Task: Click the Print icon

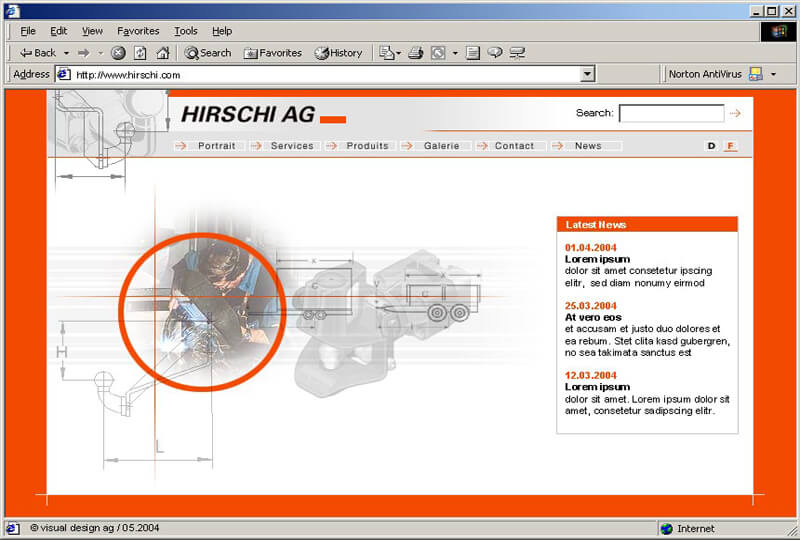Action: [x=416, y=53]
